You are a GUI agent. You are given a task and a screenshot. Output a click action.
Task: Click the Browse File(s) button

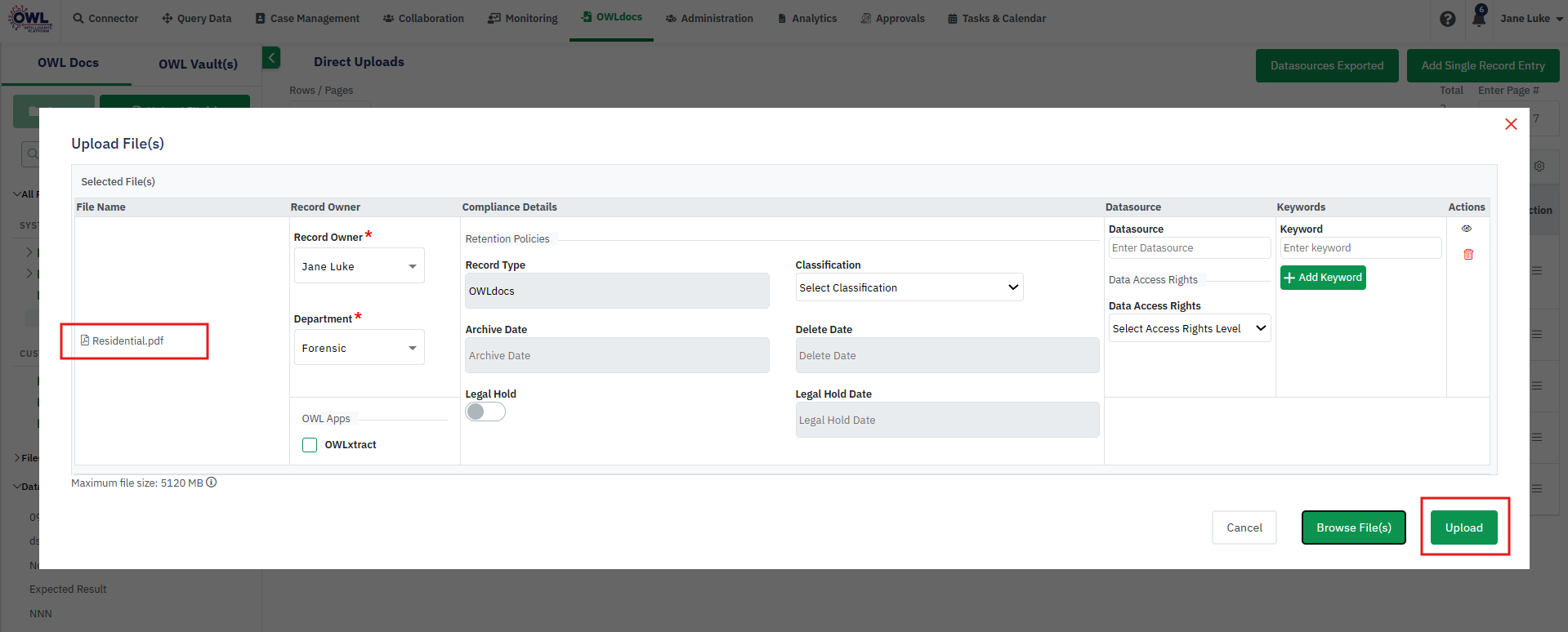(x=1354, y=527)
